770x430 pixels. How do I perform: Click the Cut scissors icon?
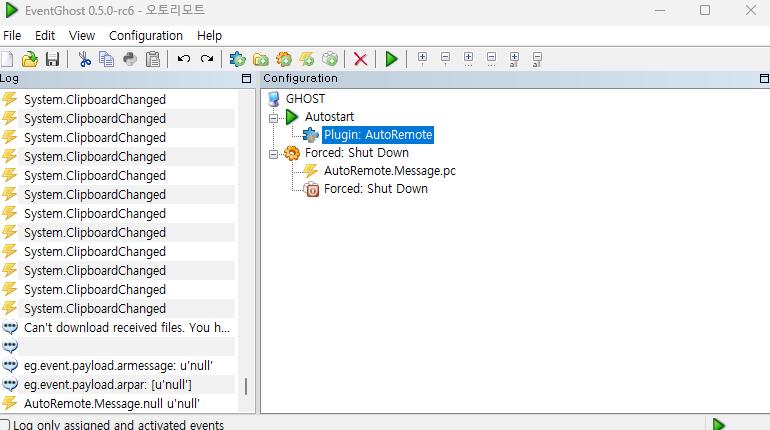[x=84, y=59]
